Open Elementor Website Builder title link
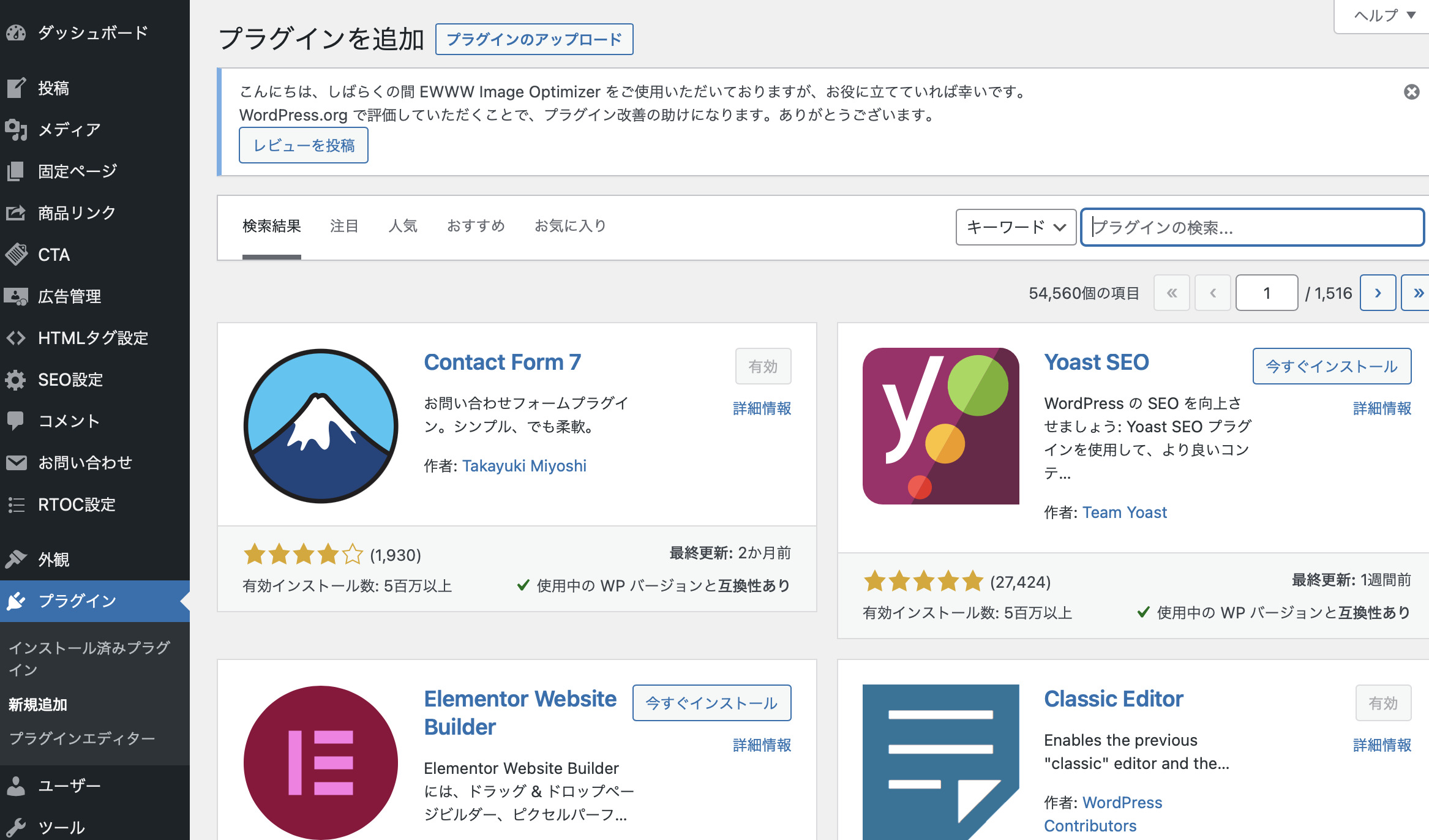 tap(520, 713)
